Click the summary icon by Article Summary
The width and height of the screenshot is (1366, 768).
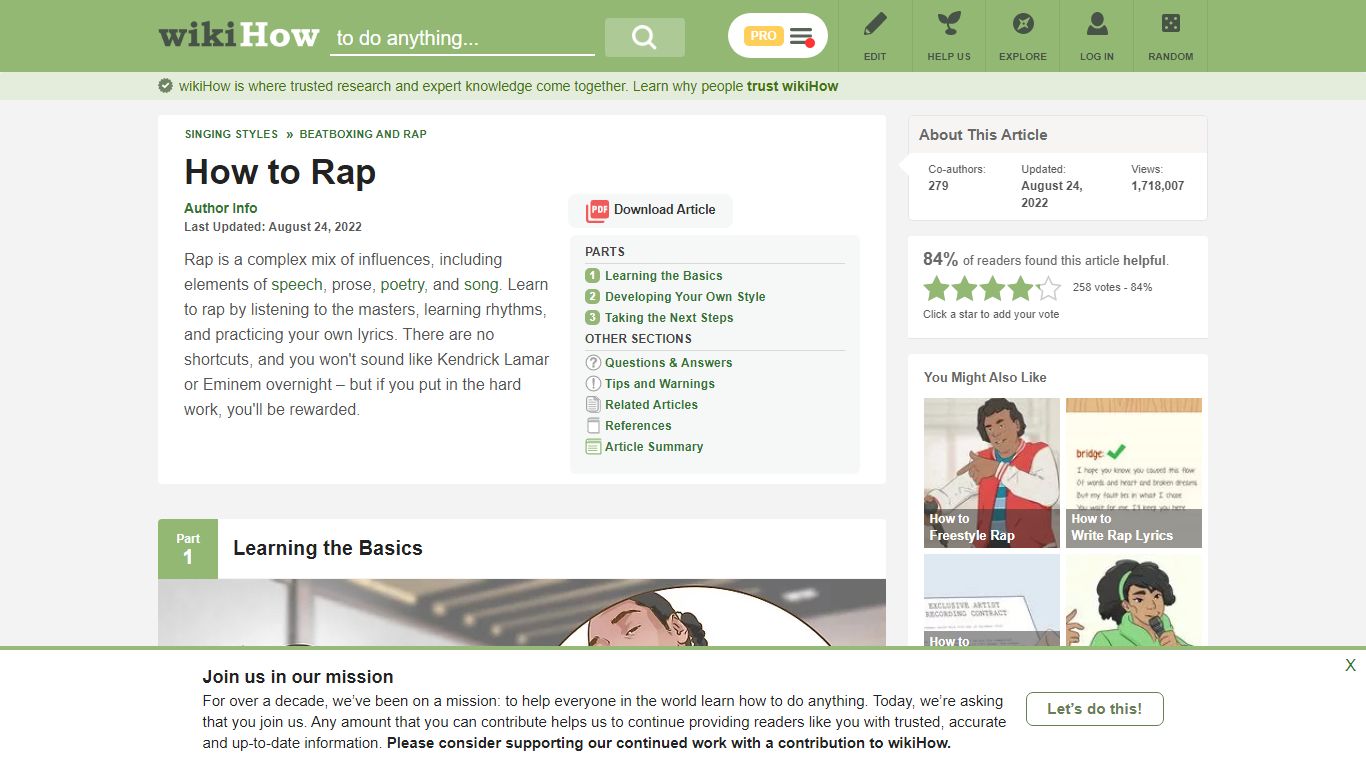click(593, 447)
